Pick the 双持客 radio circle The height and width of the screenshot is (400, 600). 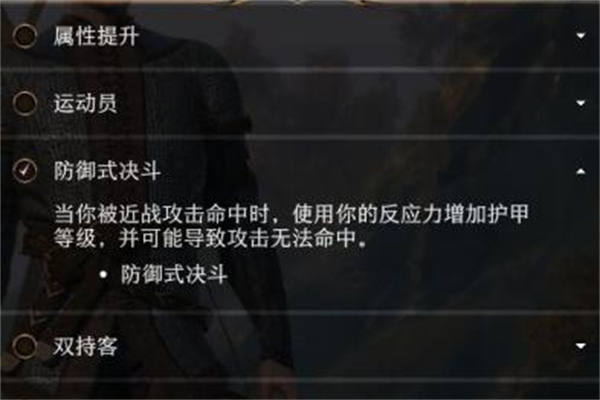[x=24, y=345]
